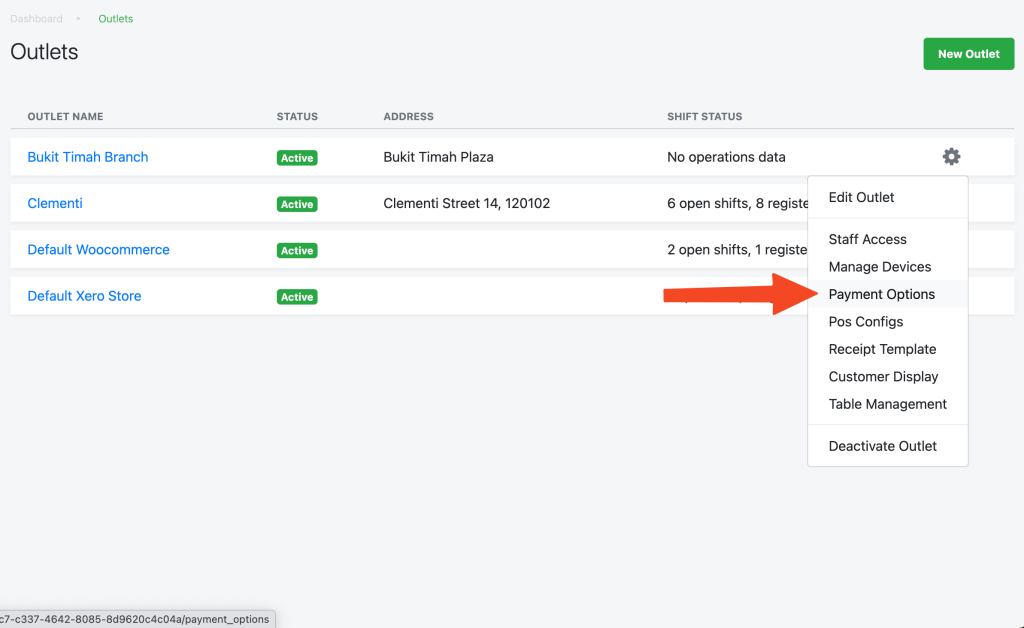
Task: Open Payment Options menu entry
Action: (881, 294)
